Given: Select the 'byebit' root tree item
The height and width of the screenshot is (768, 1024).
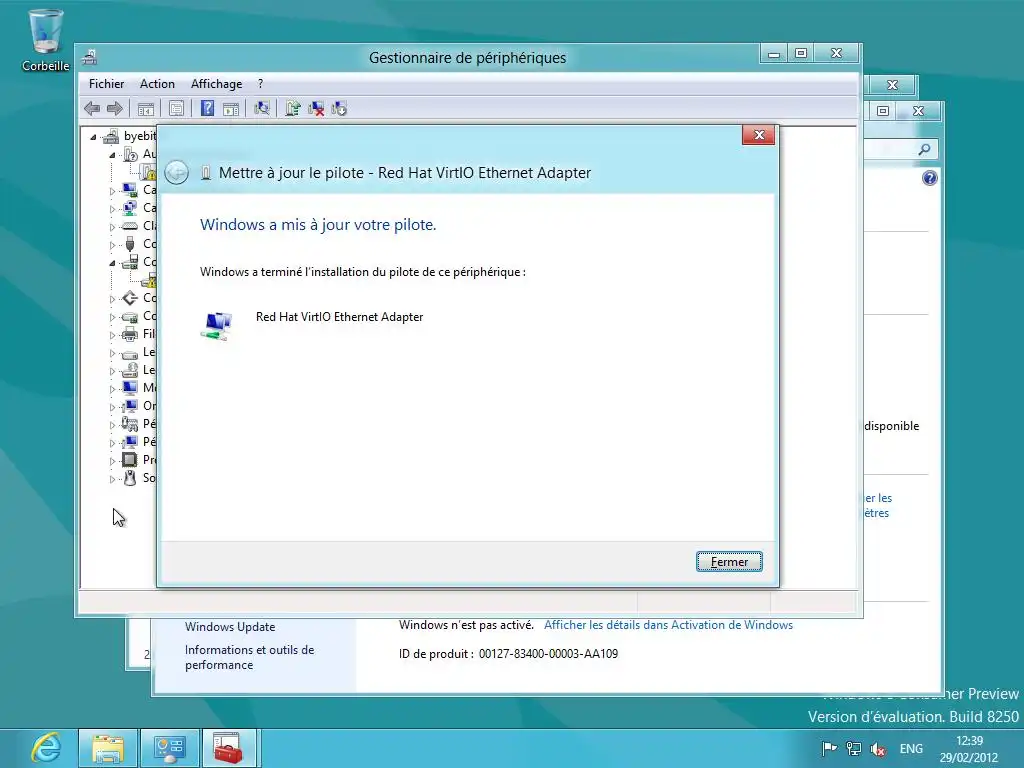Looking at the screenshot, I should pyautogui.click(x=140, y=136).
